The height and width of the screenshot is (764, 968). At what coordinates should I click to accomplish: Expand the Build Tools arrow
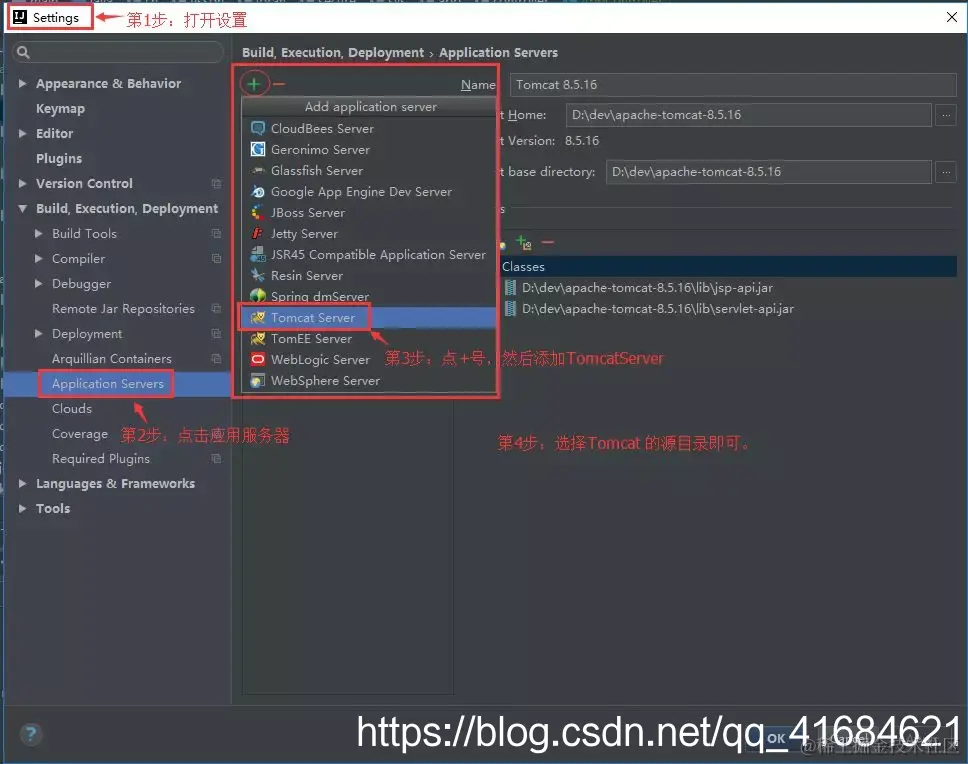pos(38,233)
